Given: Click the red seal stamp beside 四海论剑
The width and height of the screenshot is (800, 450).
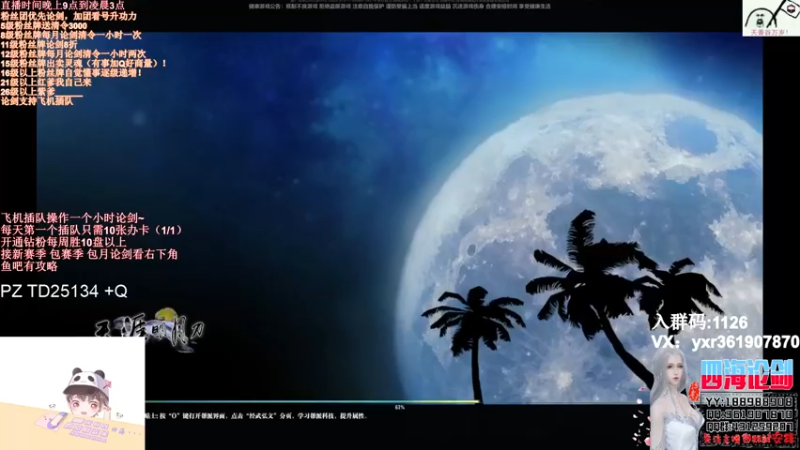Looking at the screenshot, I should click(694, 391).
